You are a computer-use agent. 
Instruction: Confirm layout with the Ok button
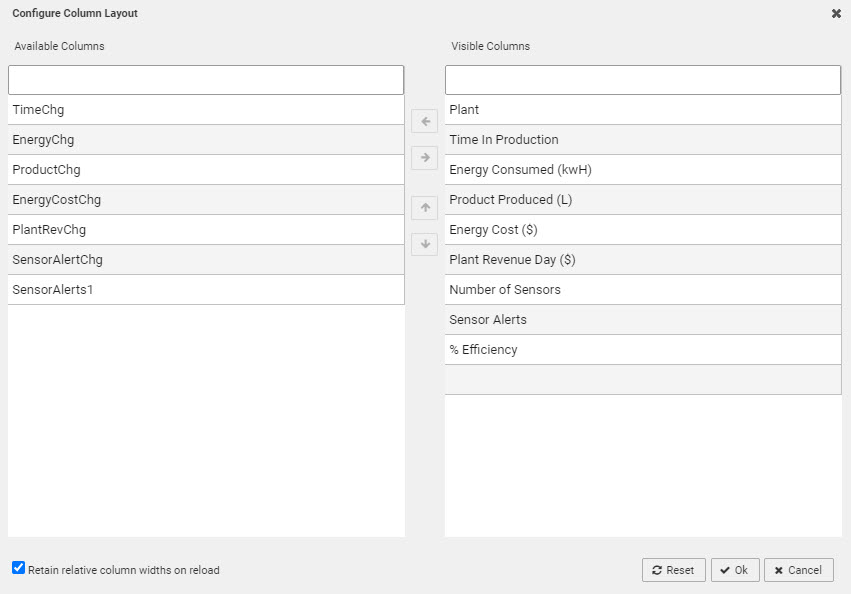point(735,570)
